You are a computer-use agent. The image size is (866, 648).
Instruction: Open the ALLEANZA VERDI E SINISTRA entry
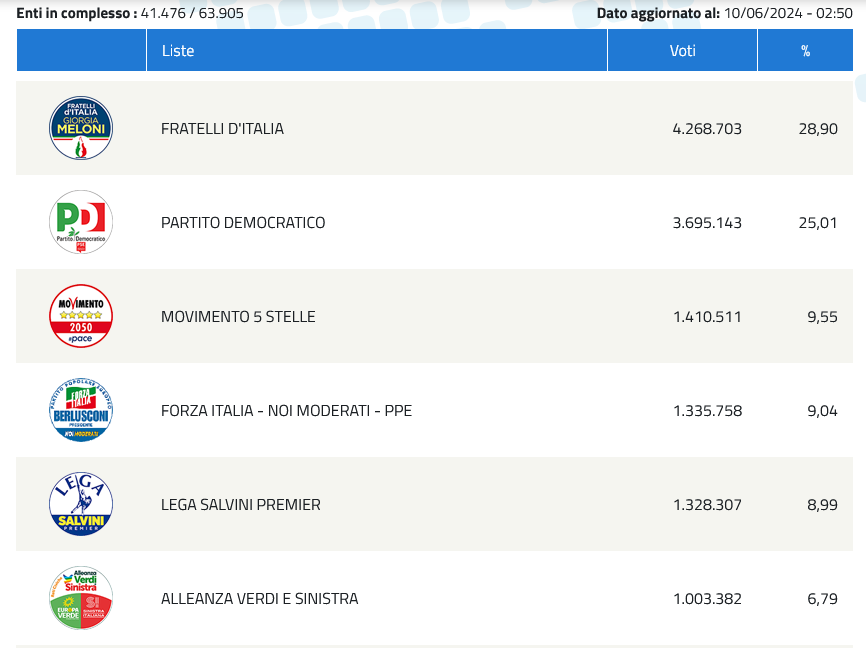259,599
